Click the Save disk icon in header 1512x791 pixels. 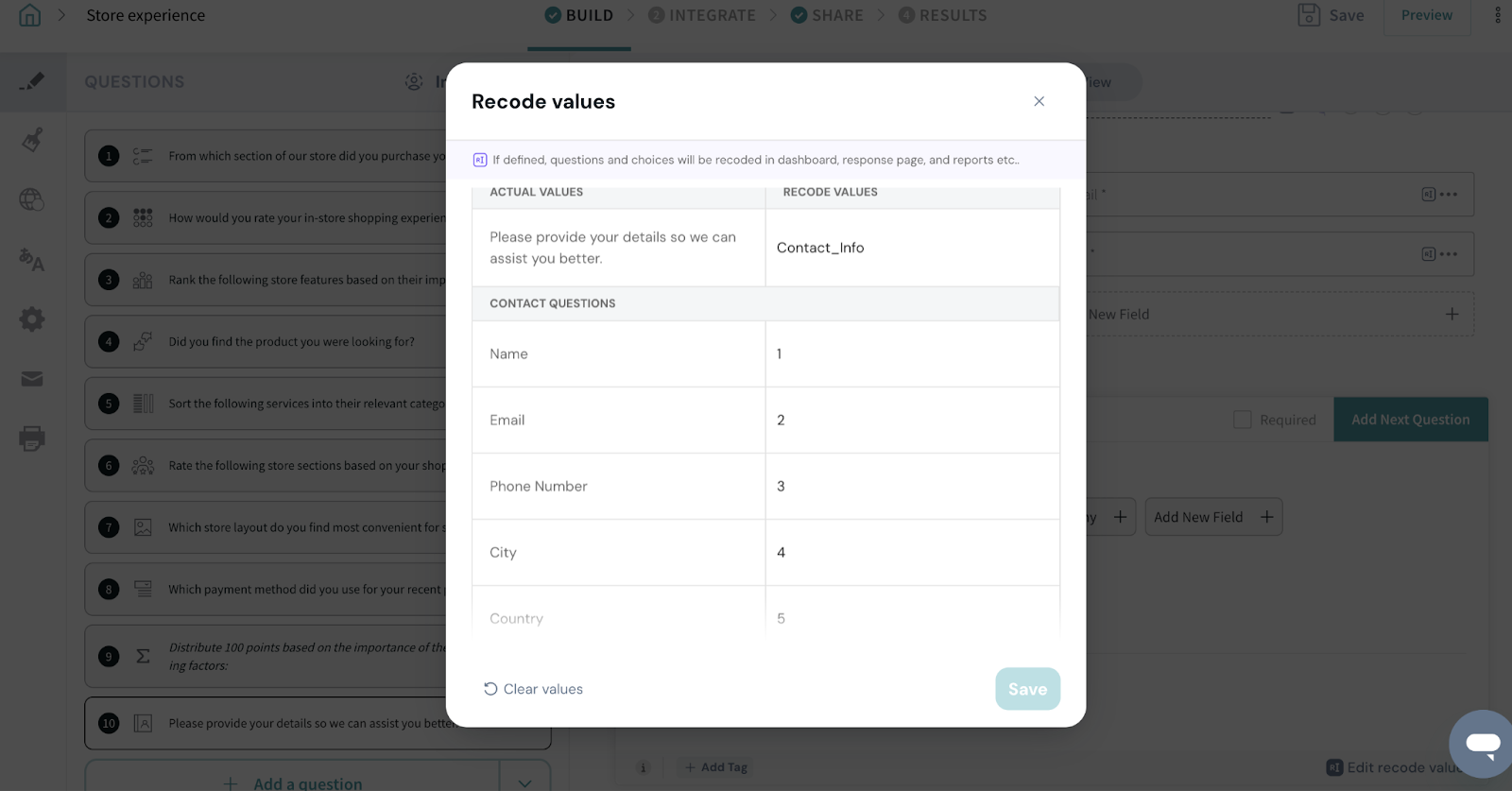1309,15
